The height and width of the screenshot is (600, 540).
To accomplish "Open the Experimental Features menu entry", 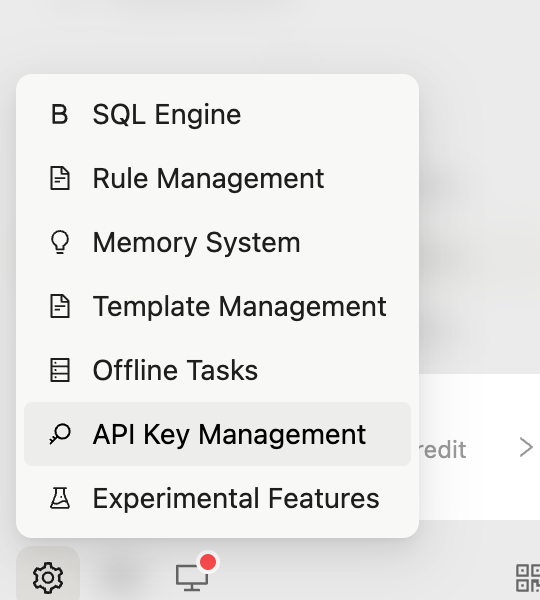I will click(217, 498).
